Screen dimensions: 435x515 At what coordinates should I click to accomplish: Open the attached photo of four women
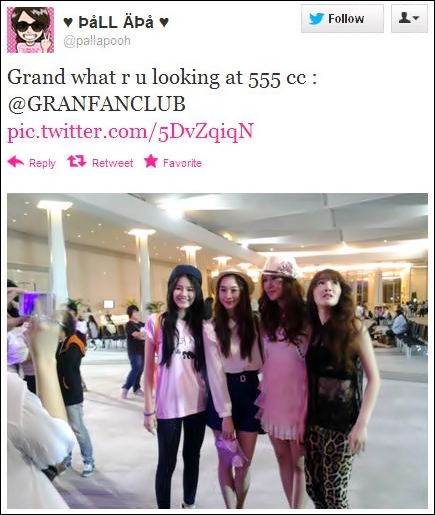pyautogui.click(x=217, y=351)
